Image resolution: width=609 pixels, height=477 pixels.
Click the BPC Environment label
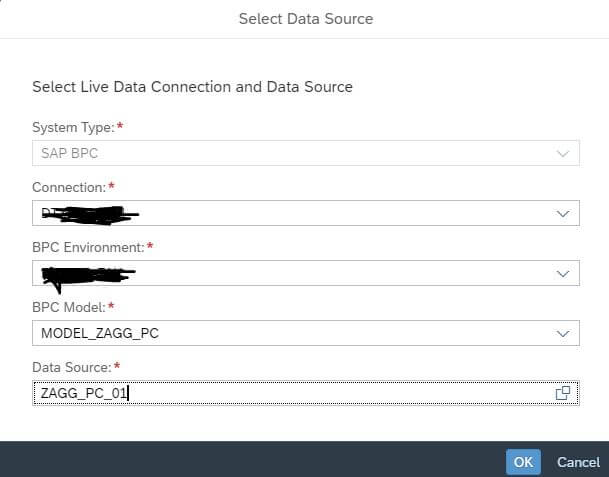tap(89, 247)
